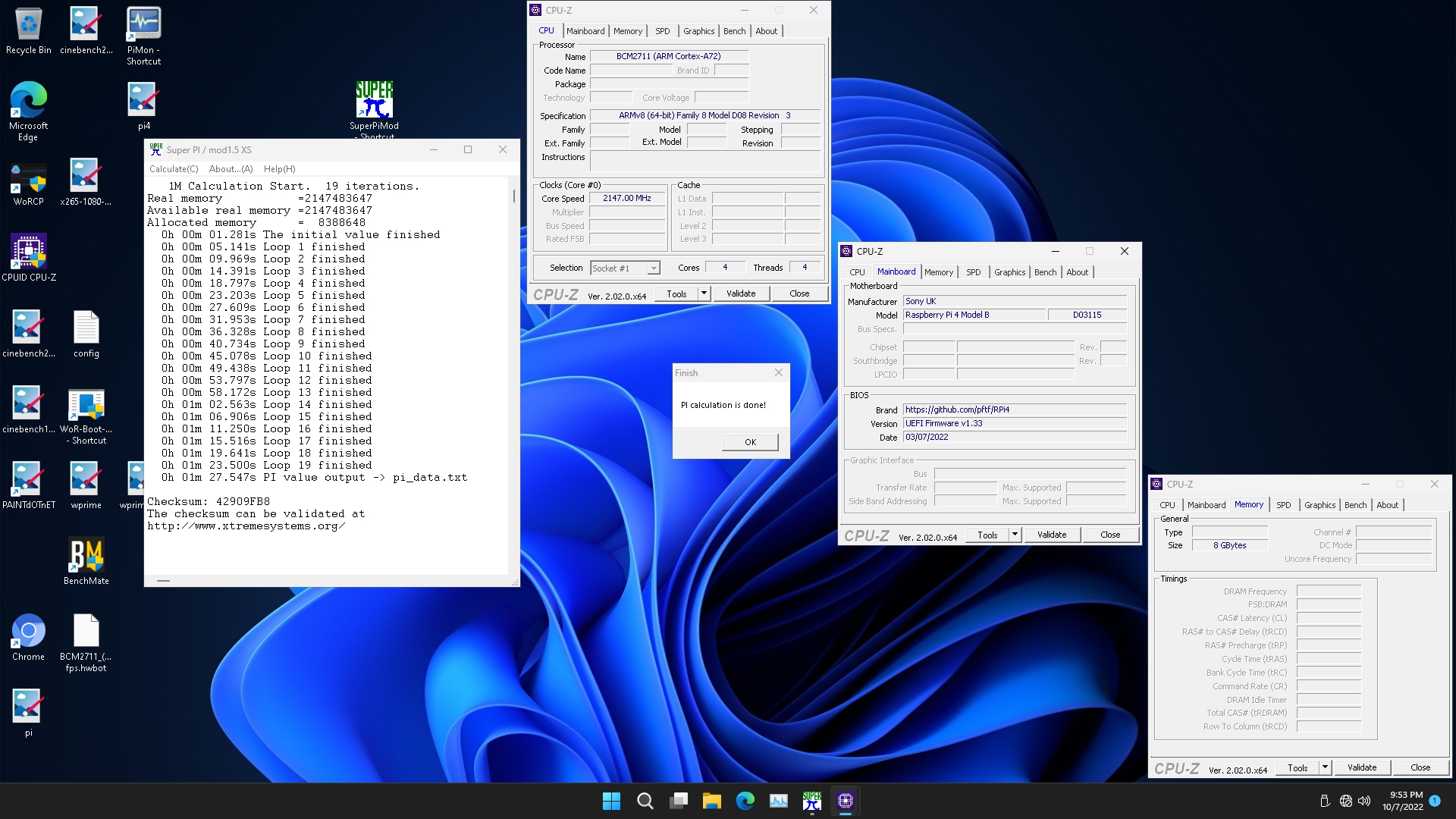Click the Core Speed 2147.00 MHz field
Screen dimensions: 1456x819
(x=626, y=198)
